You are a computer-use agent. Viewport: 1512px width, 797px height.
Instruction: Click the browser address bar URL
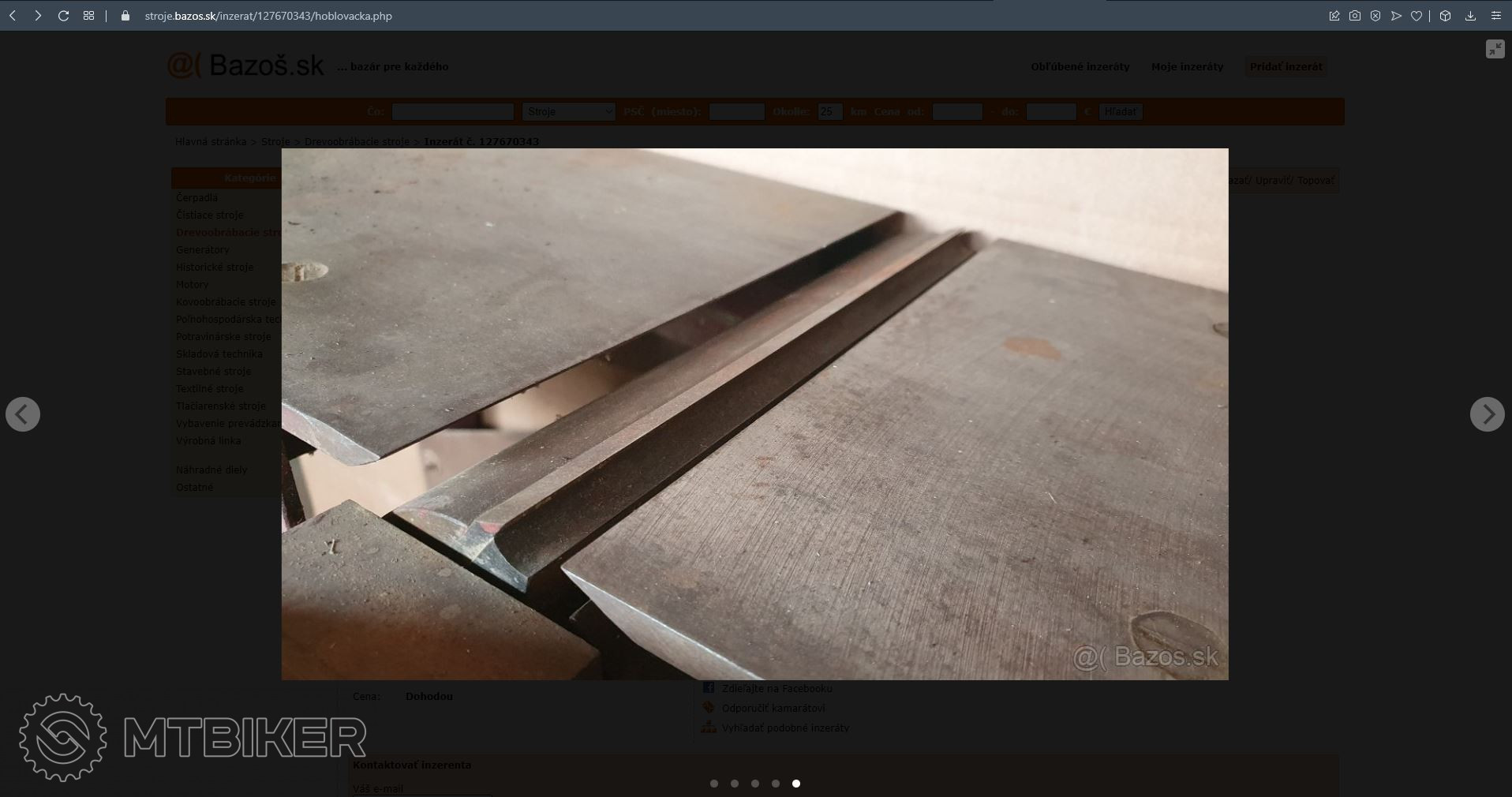(x=268, y=16)
